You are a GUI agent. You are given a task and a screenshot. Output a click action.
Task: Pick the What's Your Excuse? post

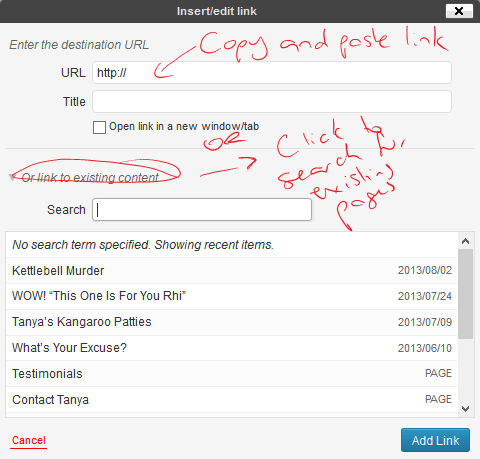(x=231, y=348)
